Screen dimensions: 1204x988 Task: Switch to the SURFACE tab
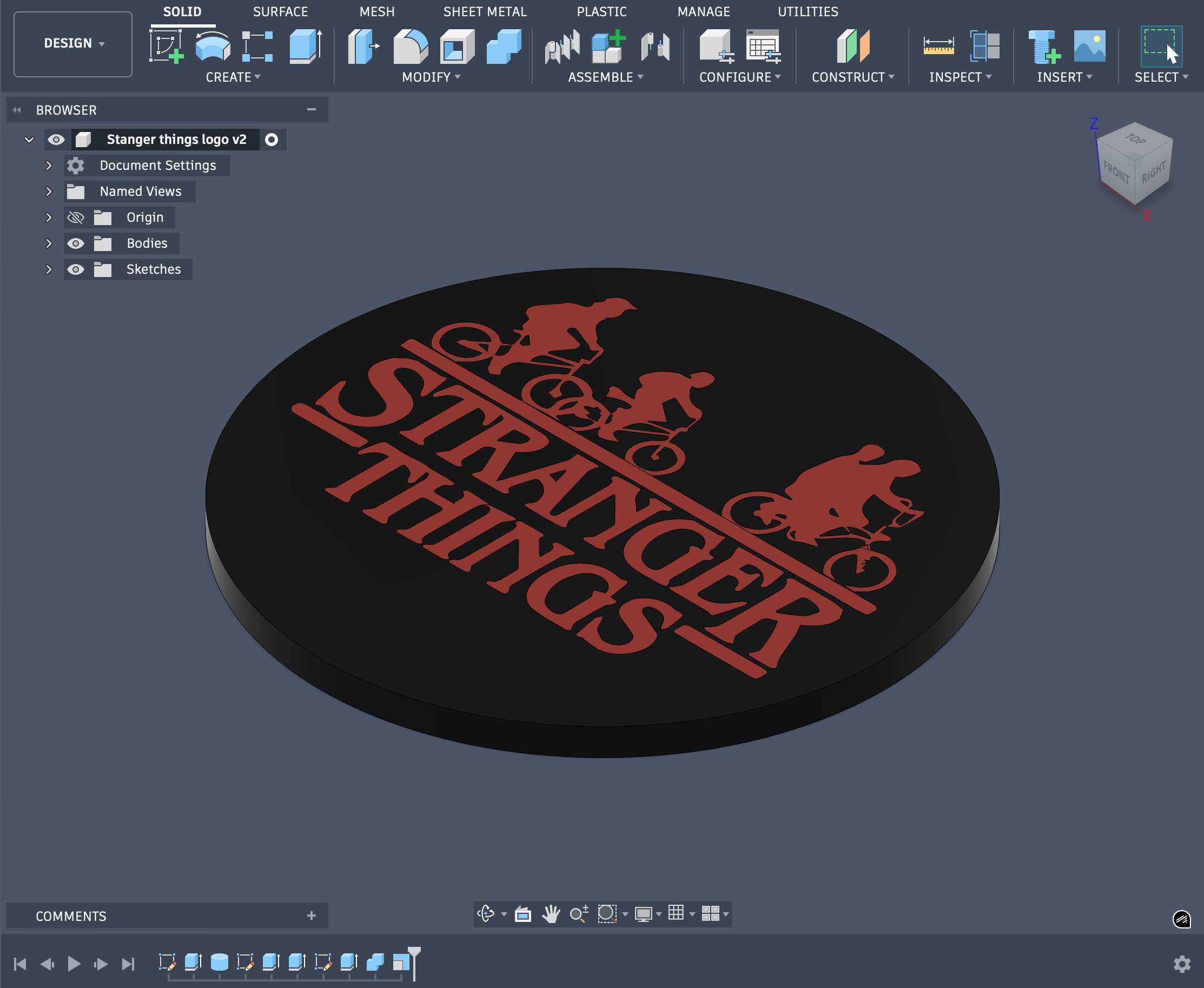281,11
